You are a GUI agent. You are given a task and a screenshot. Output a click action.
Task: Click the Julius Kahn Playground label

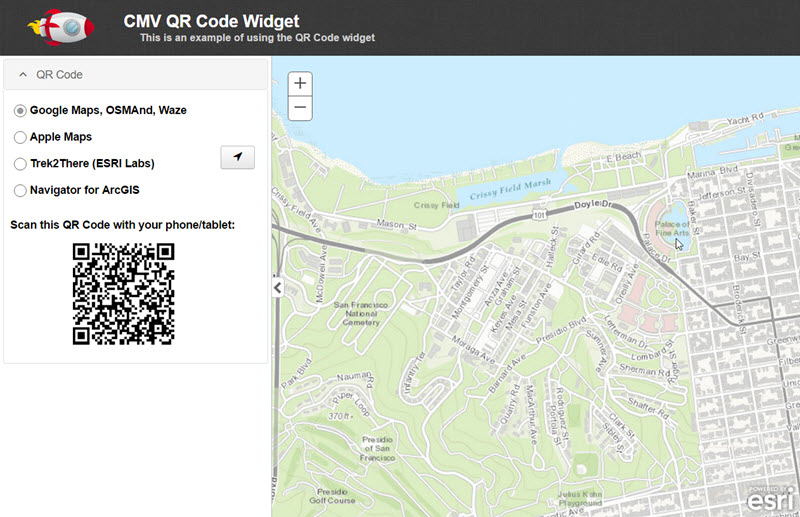coord(580,499)
